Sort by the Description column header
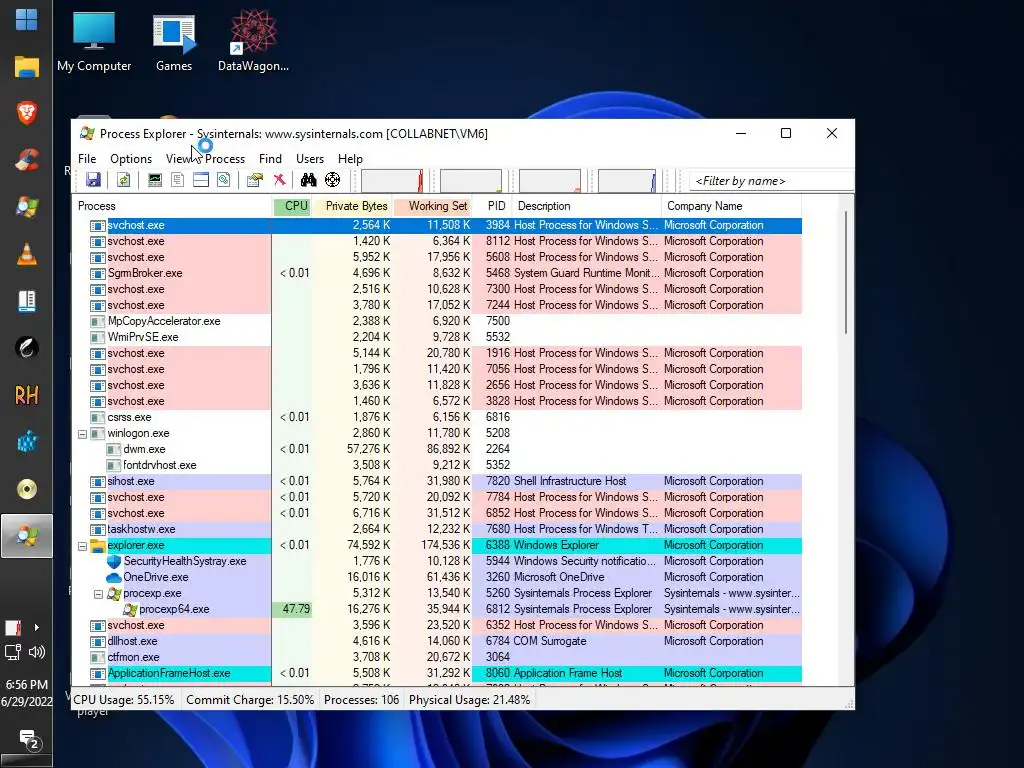The height and width of the screenshot is (768, 1024). tap(587, 206)
